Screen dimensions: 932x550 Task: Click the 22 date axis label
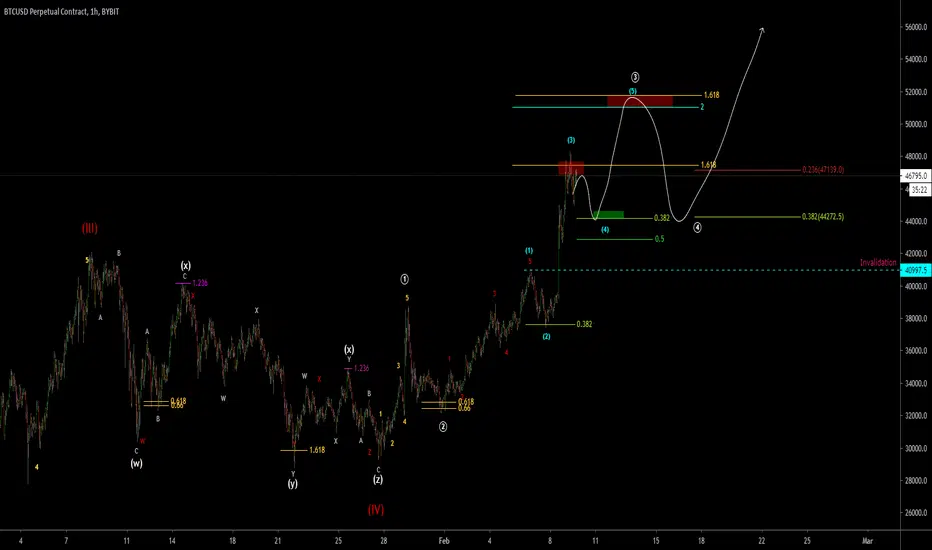coord(761,540)
